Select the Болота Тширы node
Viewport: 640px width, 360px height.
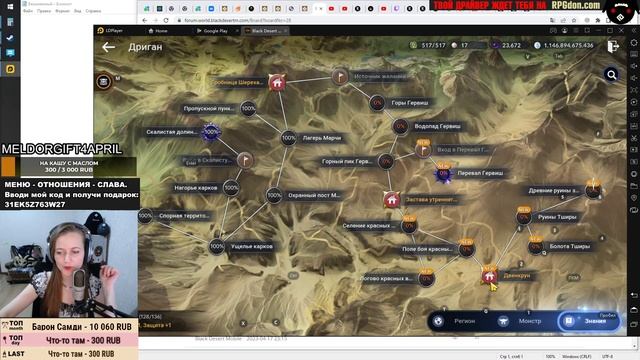point(536,246)
